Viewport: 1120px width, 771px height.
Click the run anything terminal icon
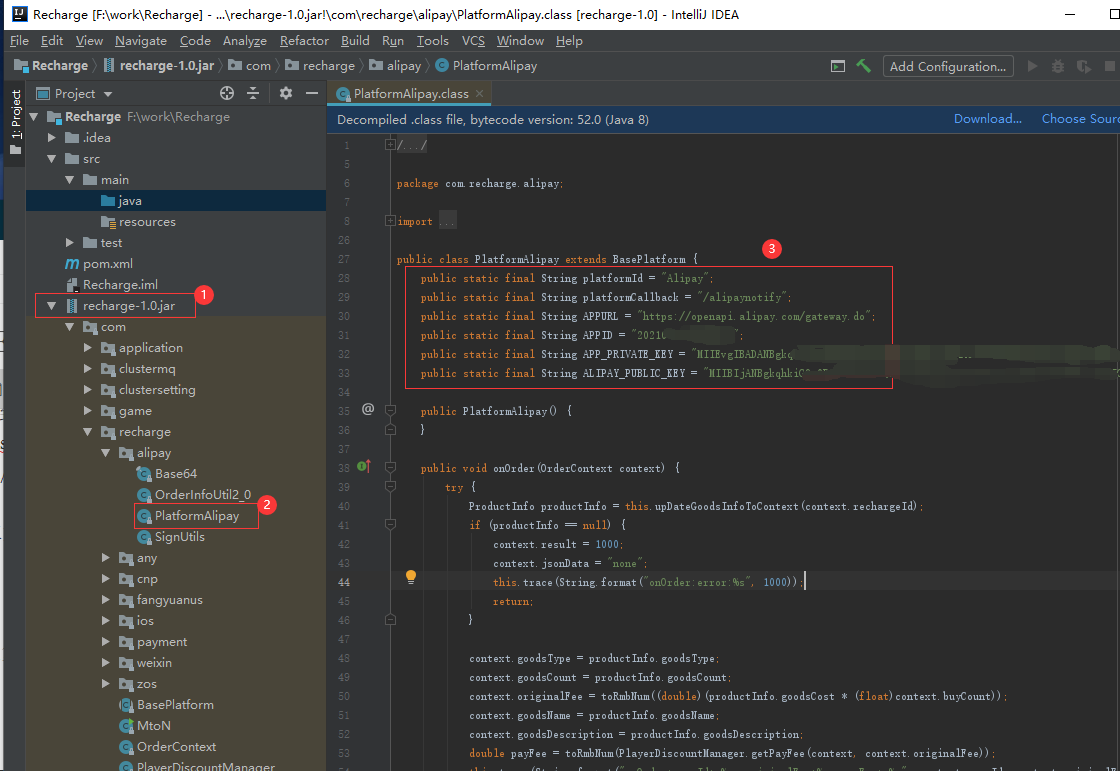pos(838,66)
